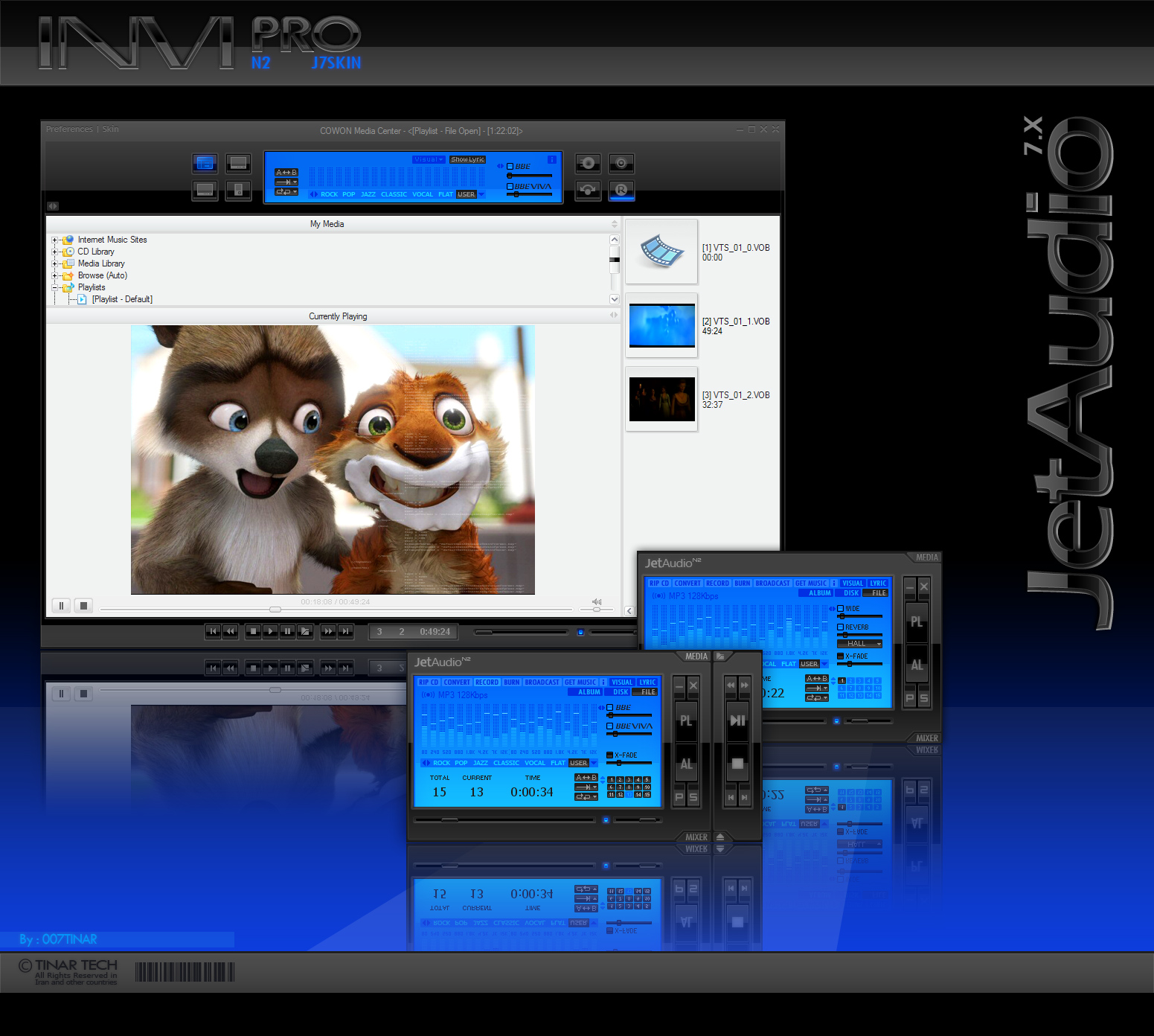The image size is (1154, 1036).
Task: Open the Preferences menu
Action: 69,129
